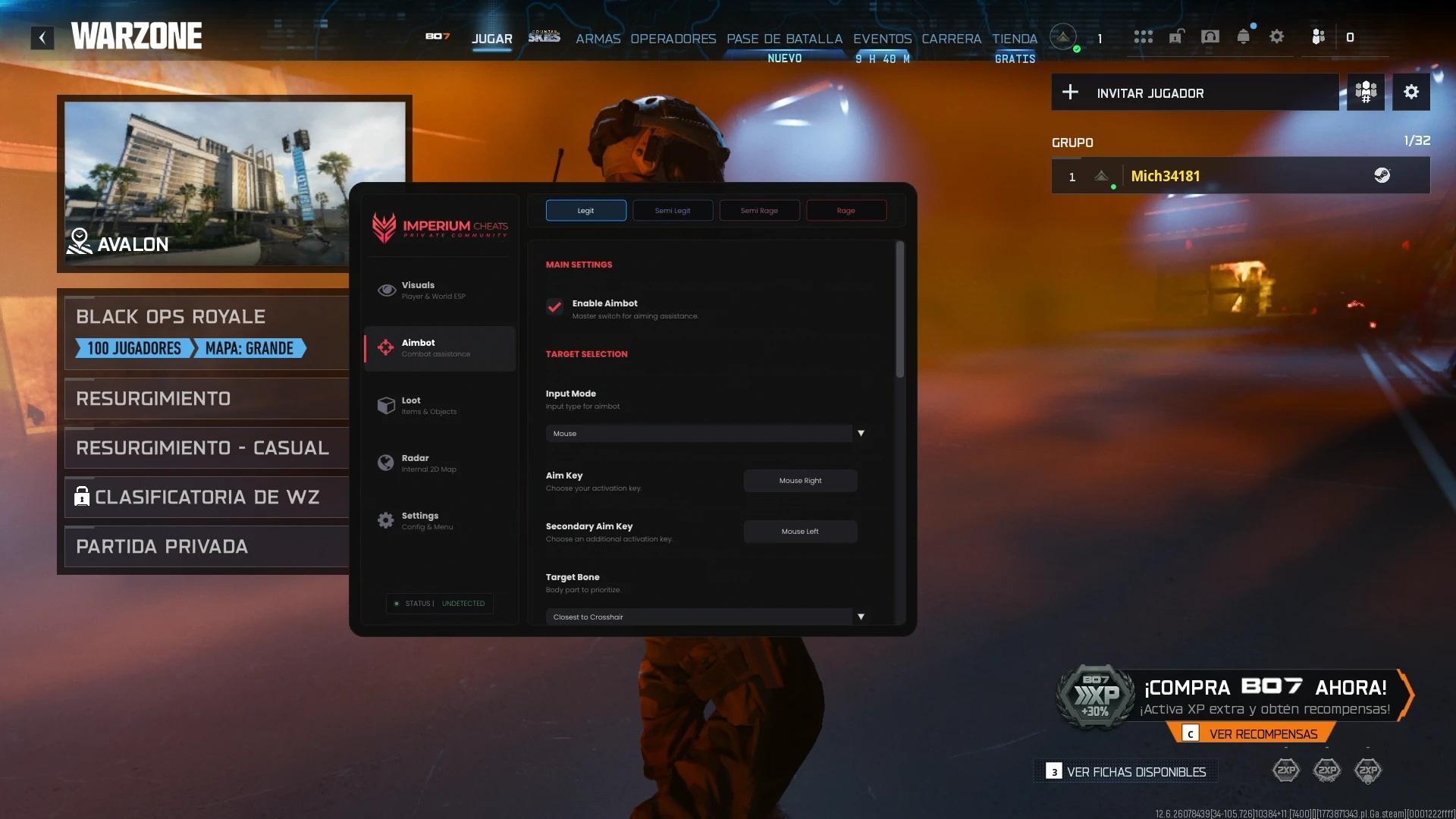Open the group settings gear near Invitar Jugador

(1410, 92)
